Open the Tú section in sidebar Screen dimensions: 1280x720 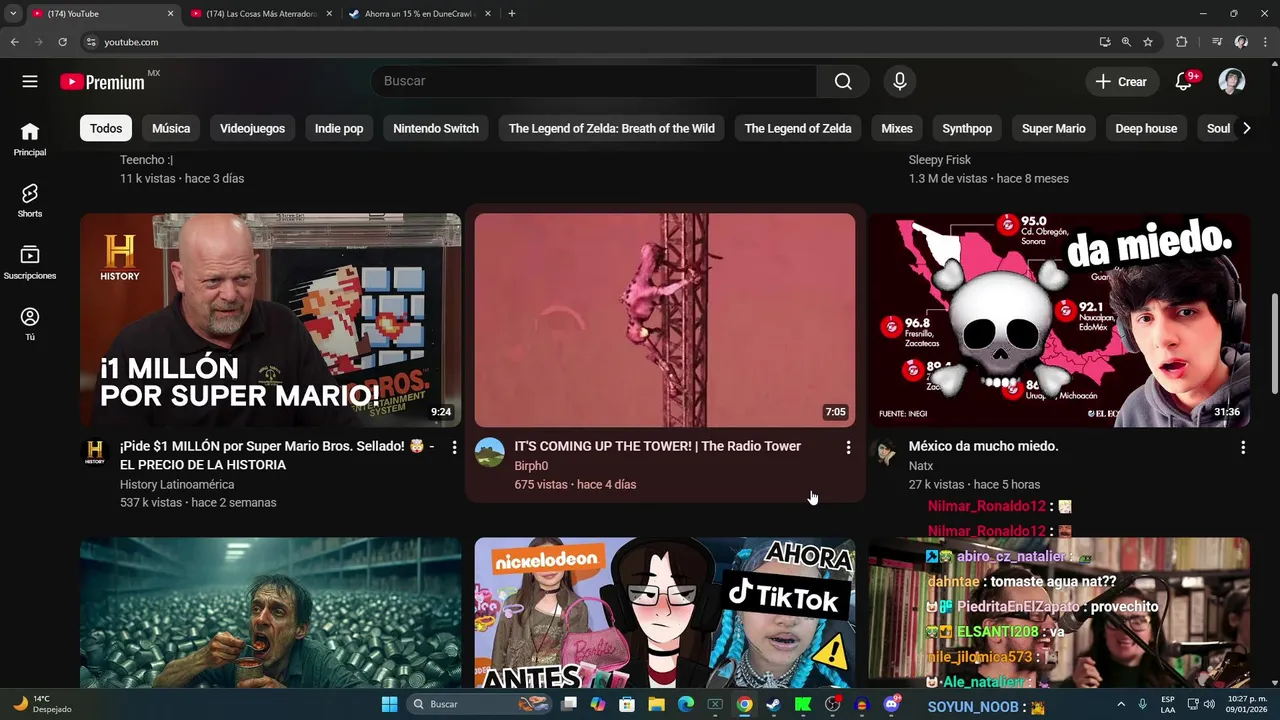click(x=30, y=324)
